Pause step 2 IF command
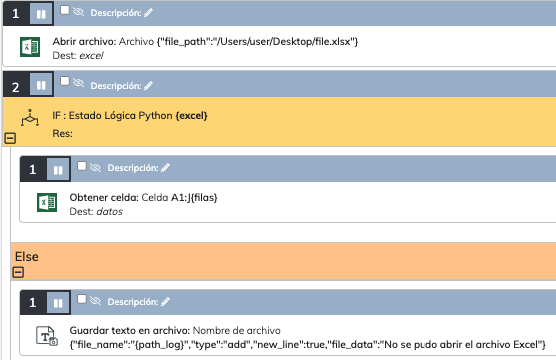The image size is (556, 360). coord(41,85)
